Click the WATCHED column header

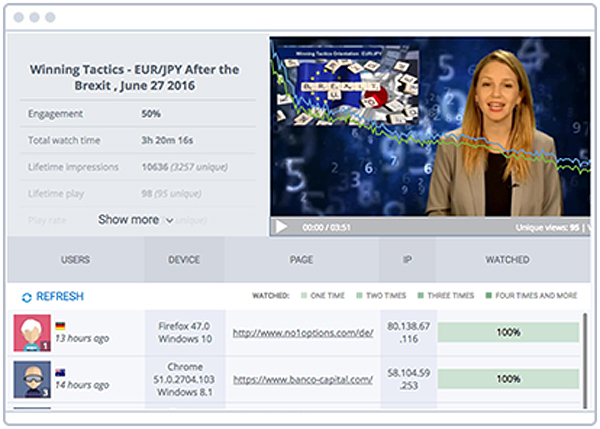pyautogui.click(x=507, y=260)
